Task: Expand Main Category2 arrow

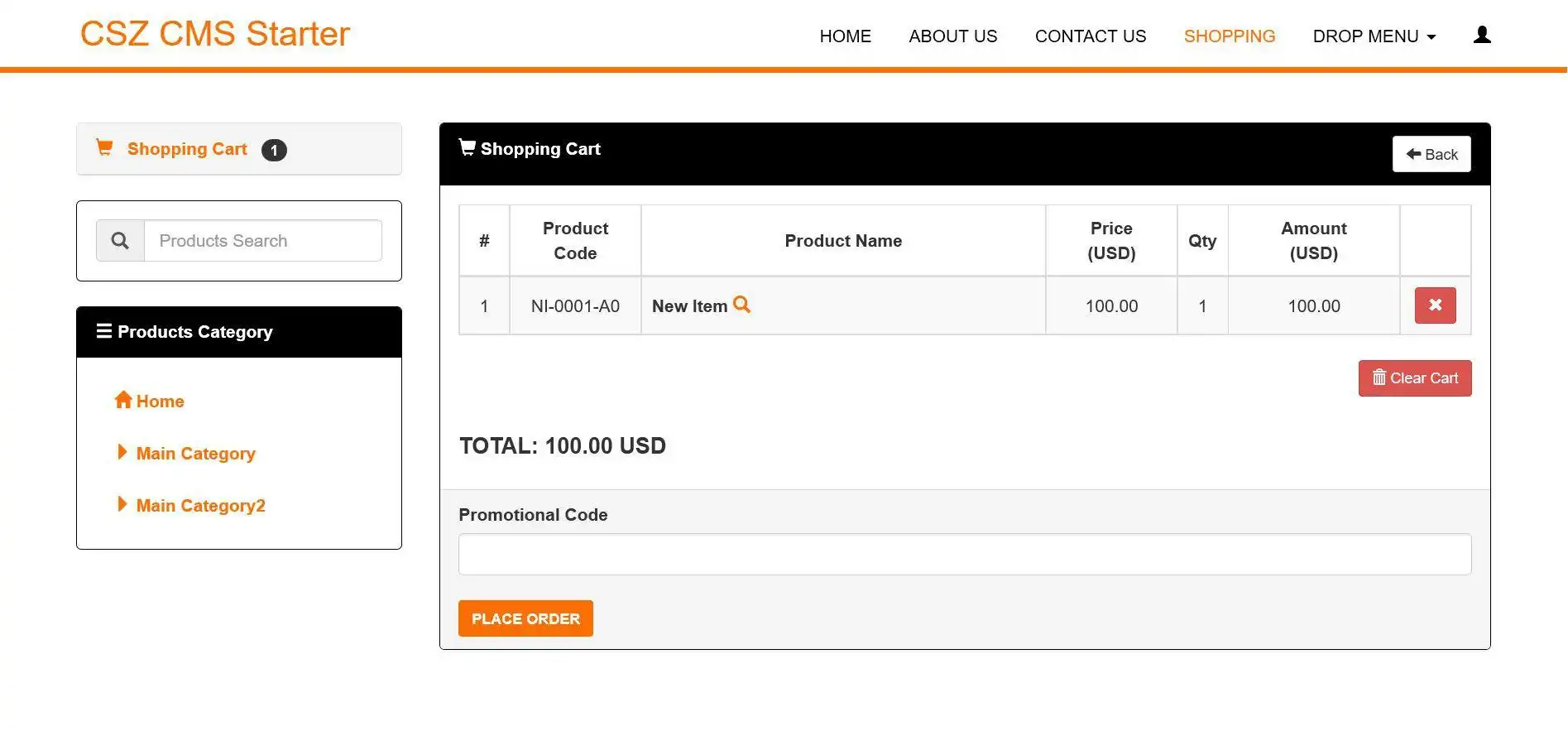Action: point(122,504)
